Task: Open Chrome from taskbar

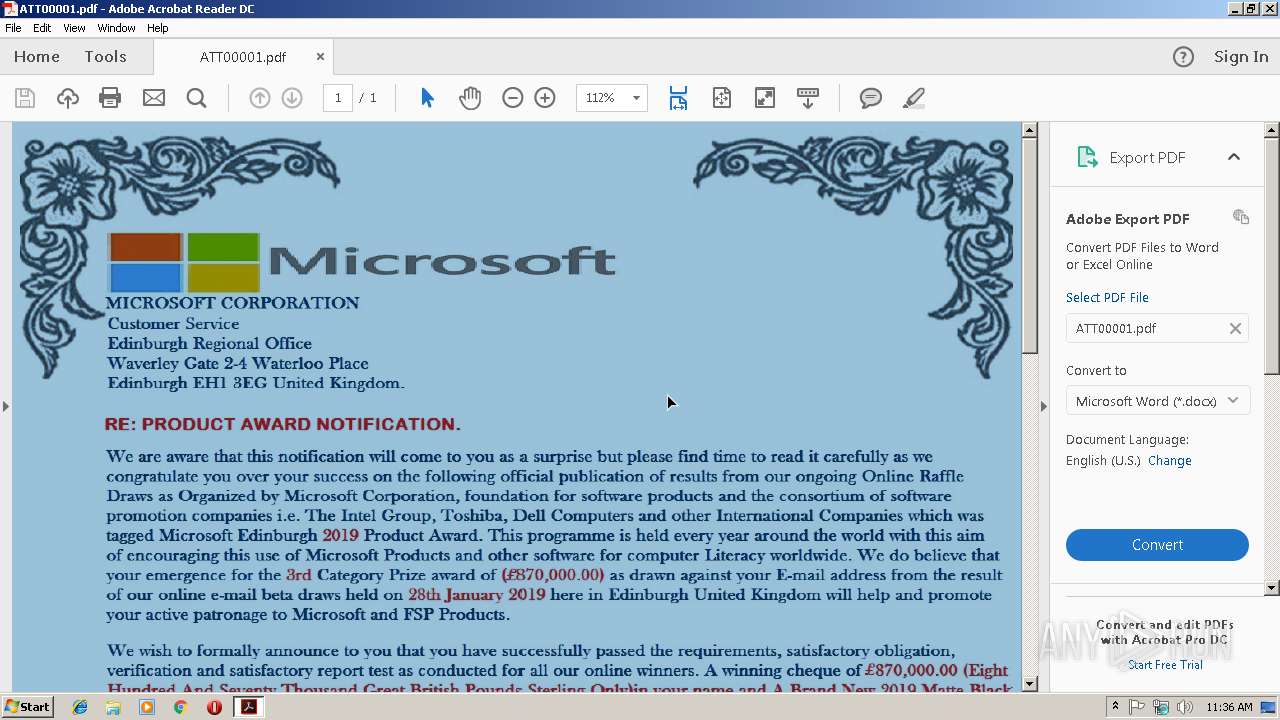Action: (180, 707)
